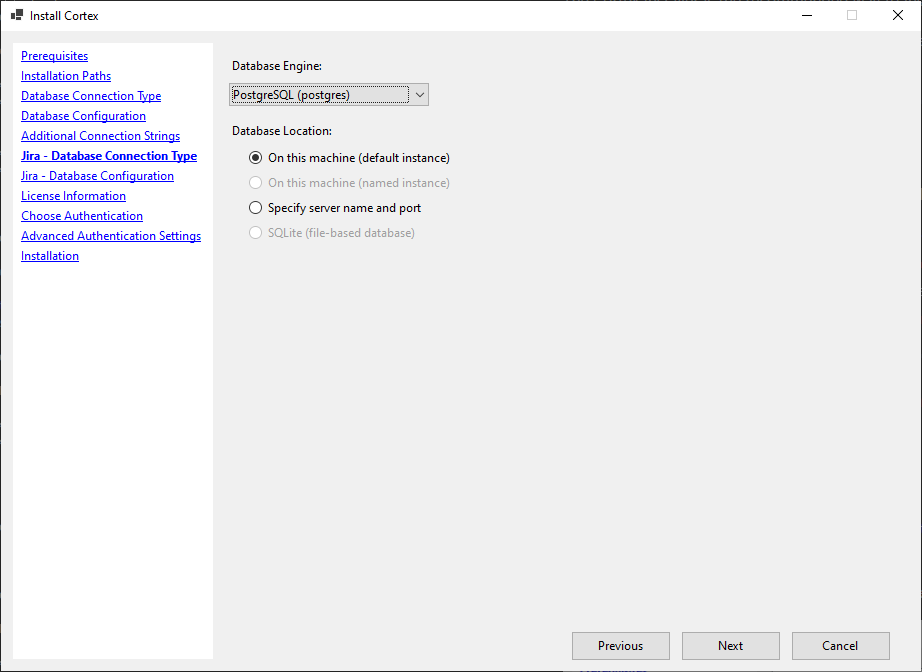Select 'On this machine (default instance)' option
This screenshot has width=922, height=672.
[x=255, y=158]
